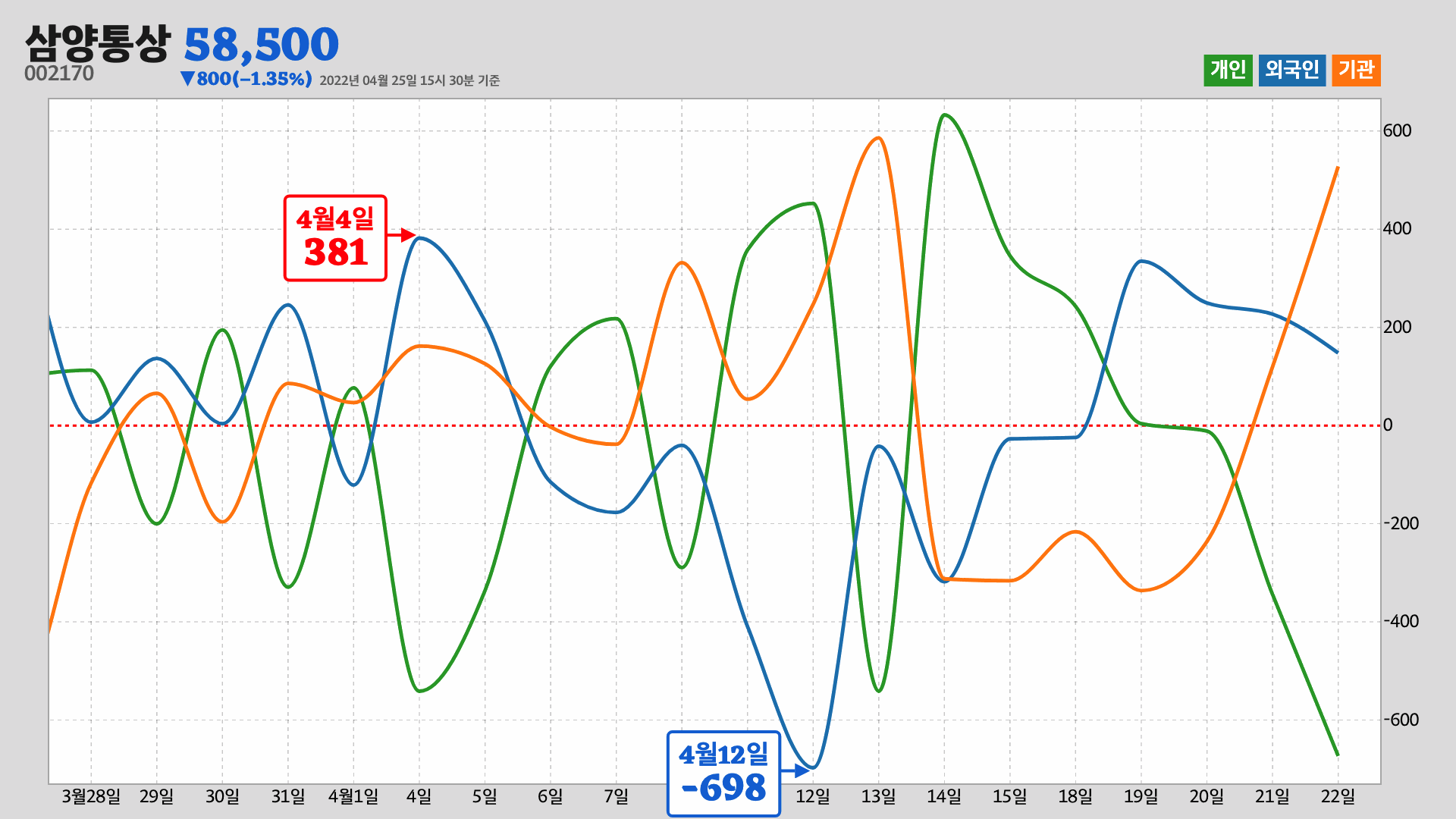Click the x-axis label 3월28일
This screenshot has width=1456, height=819.
coord(91,796)
